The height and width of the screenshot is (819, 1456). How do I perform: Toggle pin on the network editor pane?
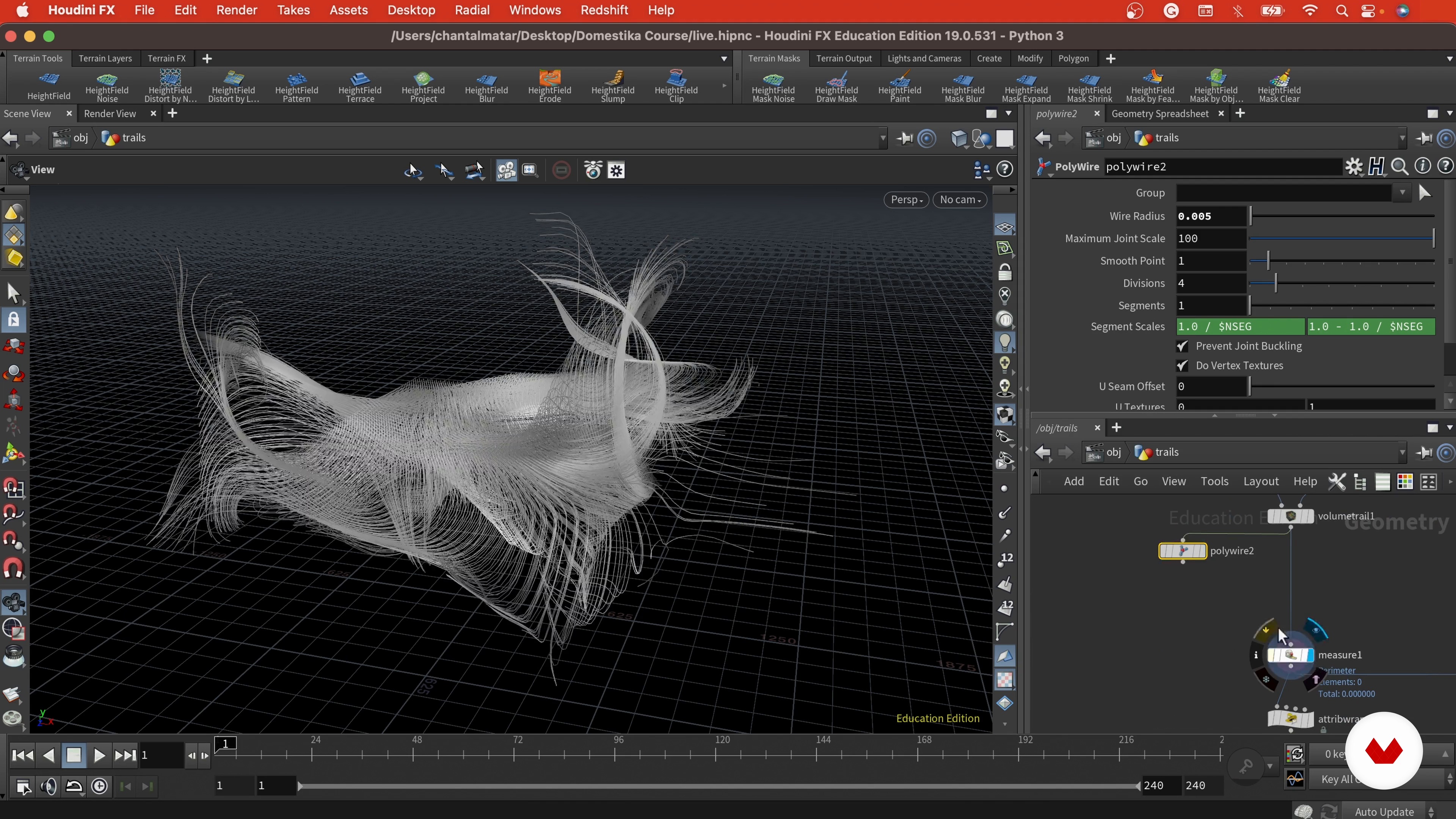[x=1424, y=453]
